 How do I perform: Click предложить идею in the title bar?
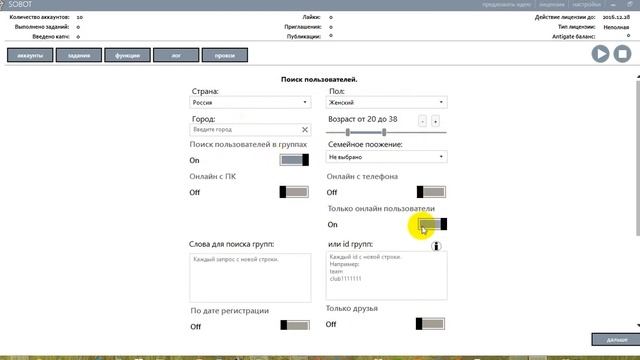tap(507, 4)
